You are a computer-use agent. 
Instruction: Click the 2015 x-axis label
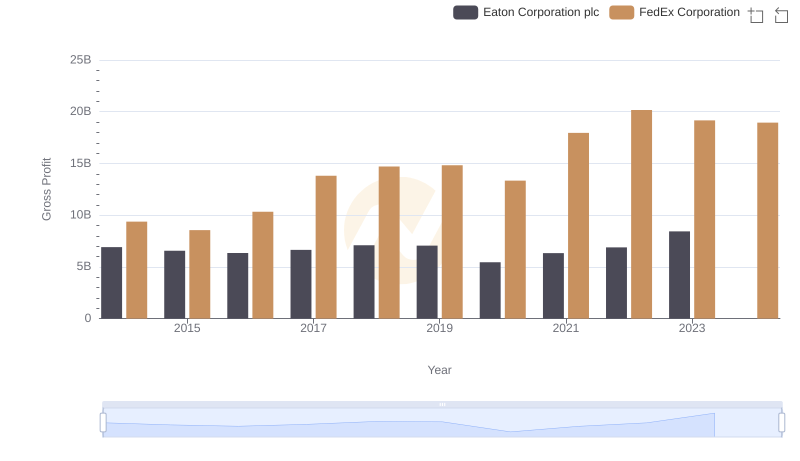[187, 328]
